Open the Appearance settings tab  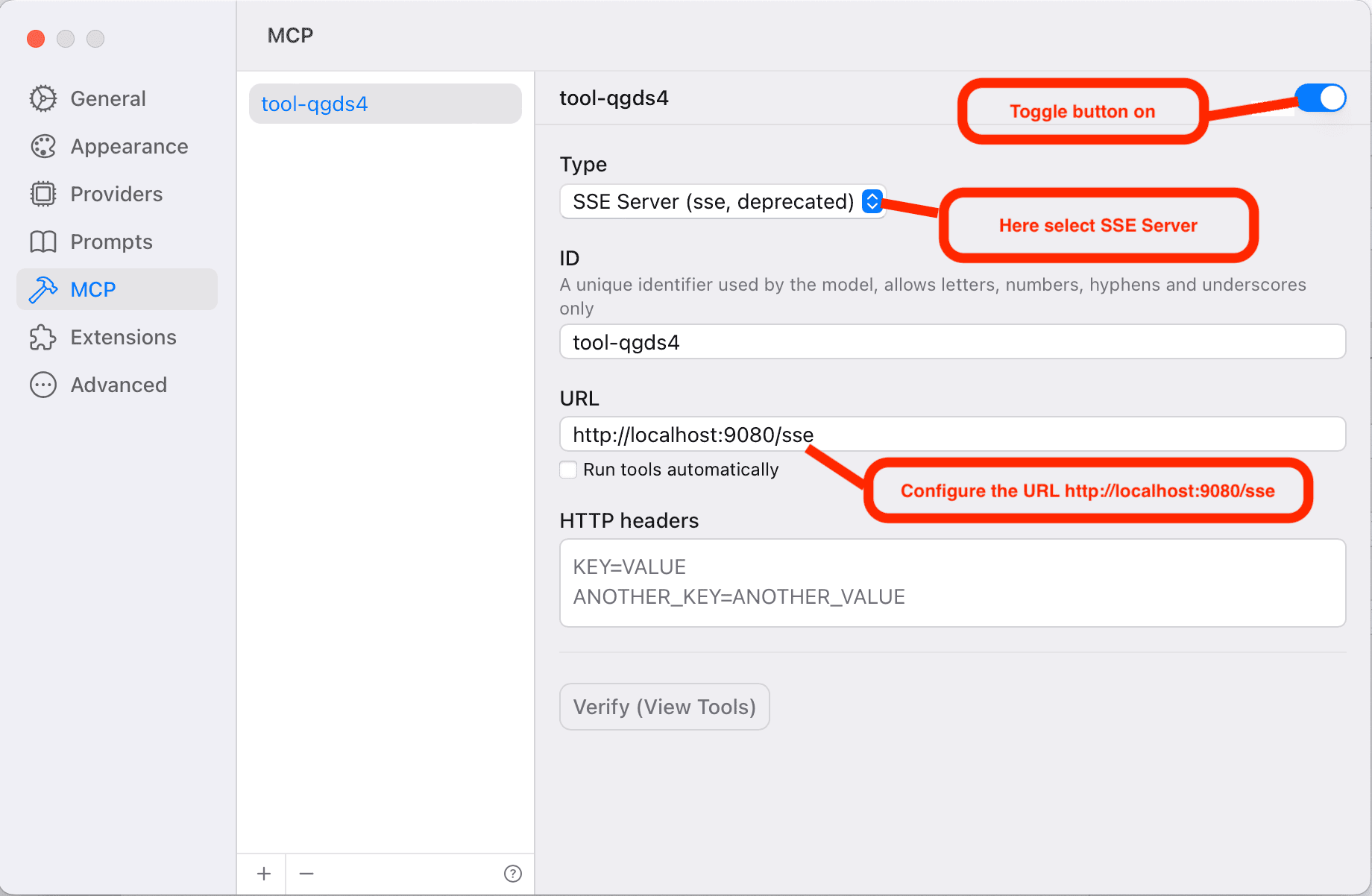click(x=128, y=146)
